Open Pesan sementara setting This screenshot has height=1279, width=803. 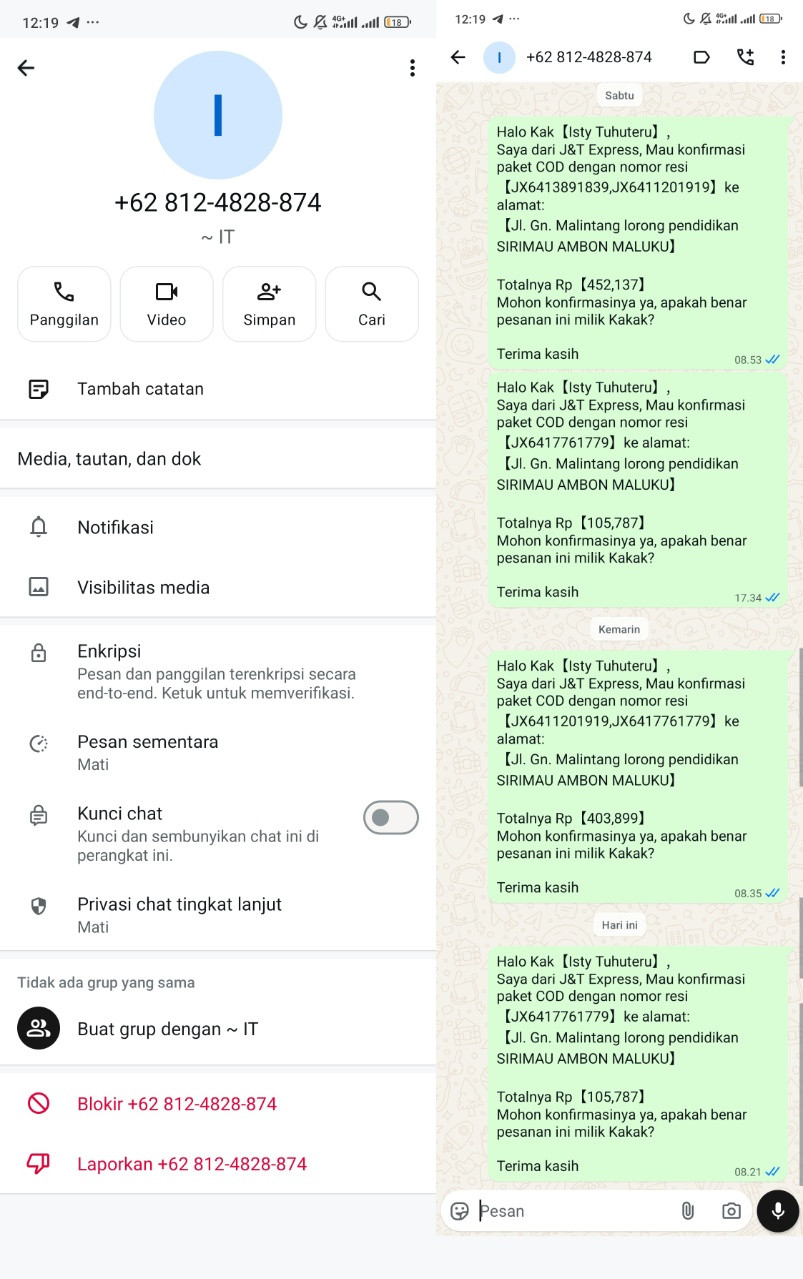coord(218,752)
